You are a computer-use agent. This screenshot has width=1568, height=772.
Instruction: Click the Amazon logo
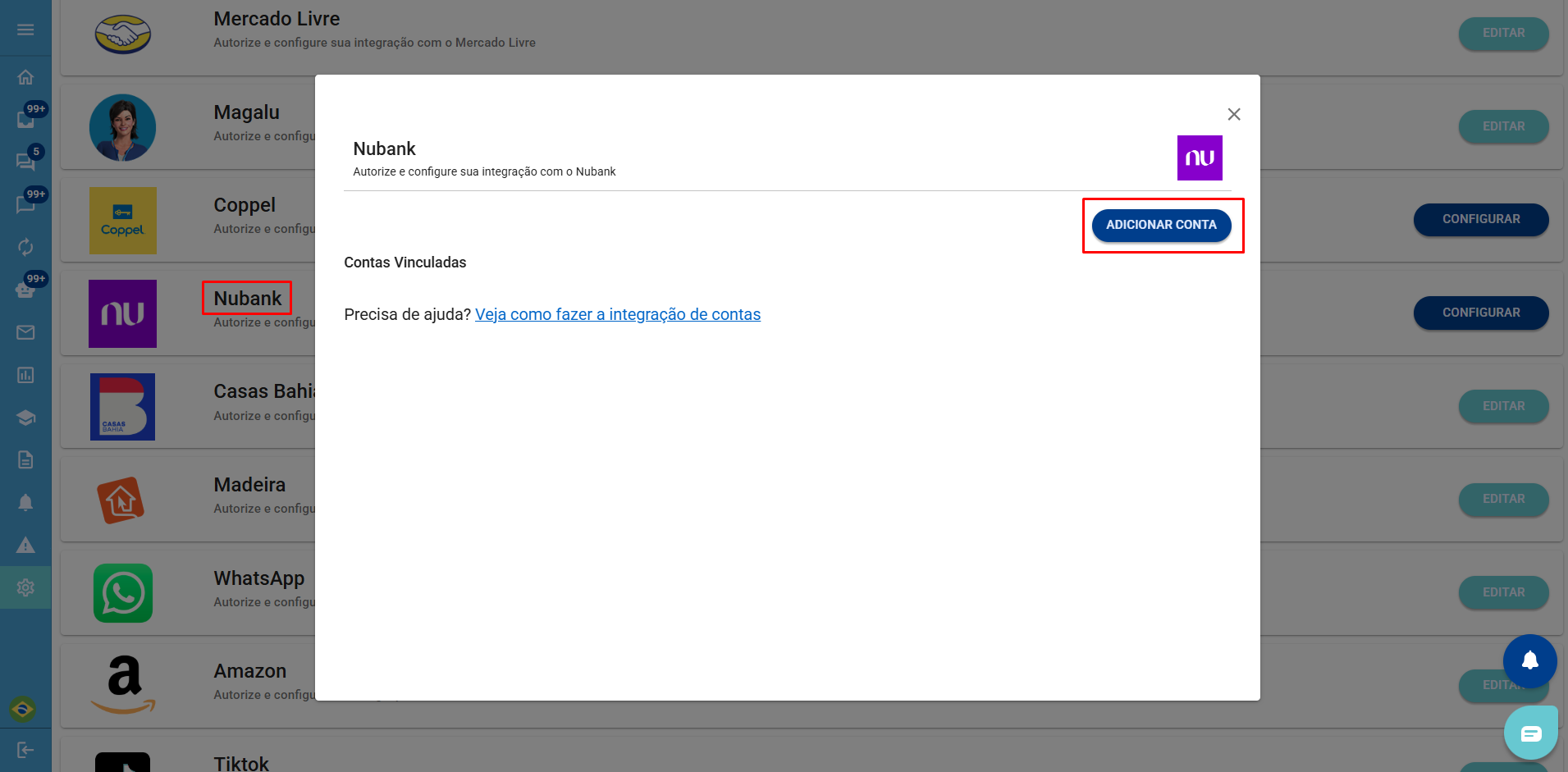[x=123, y=685]
